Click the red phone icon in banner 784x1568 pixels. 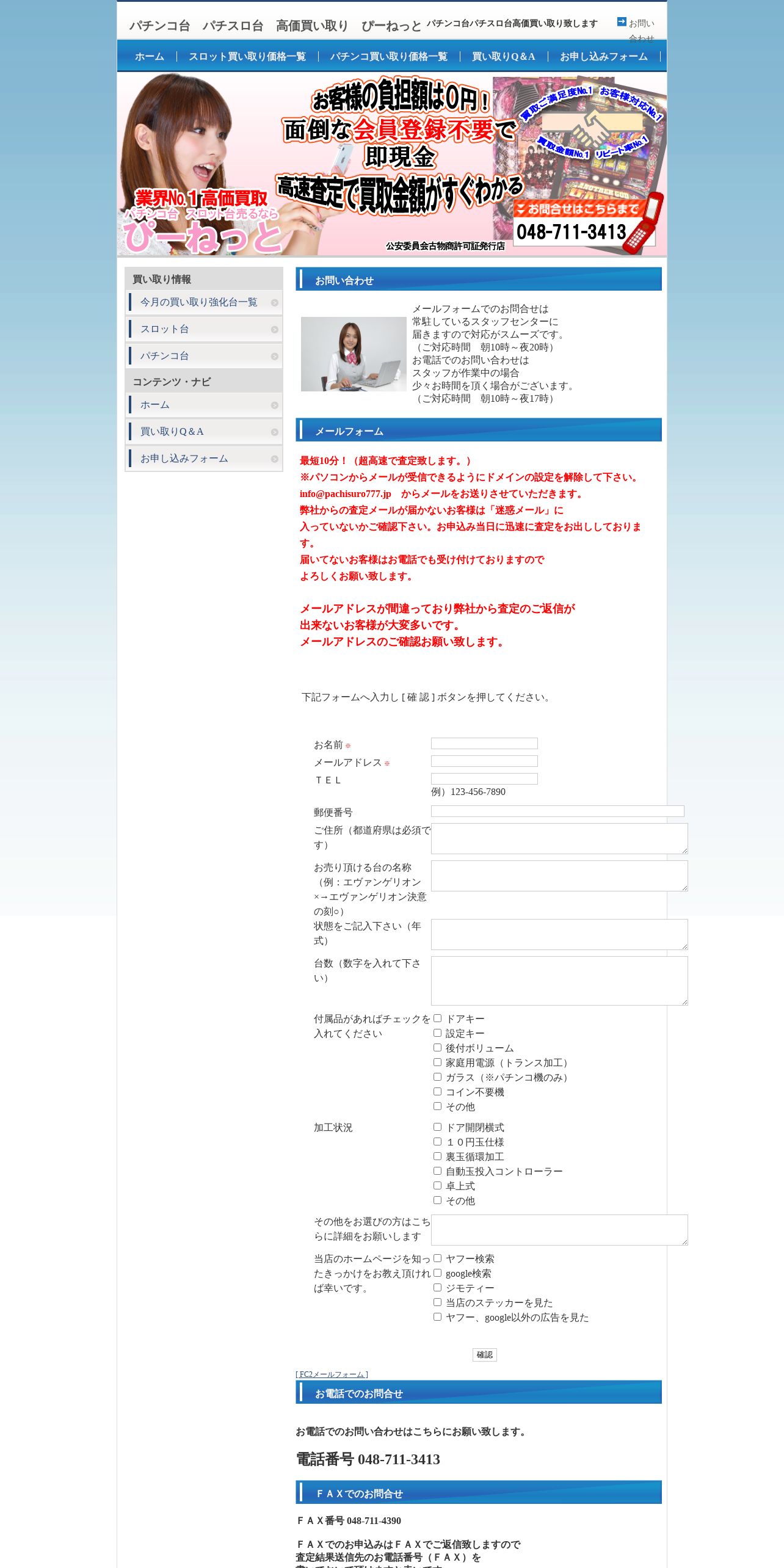point(644,223)
